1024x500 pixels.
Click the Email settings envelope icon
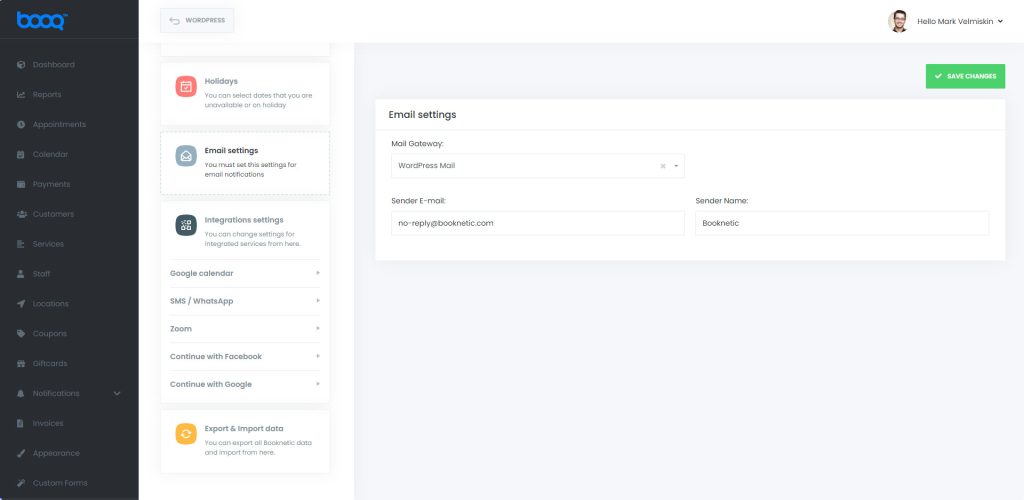[x=186, y=156]
